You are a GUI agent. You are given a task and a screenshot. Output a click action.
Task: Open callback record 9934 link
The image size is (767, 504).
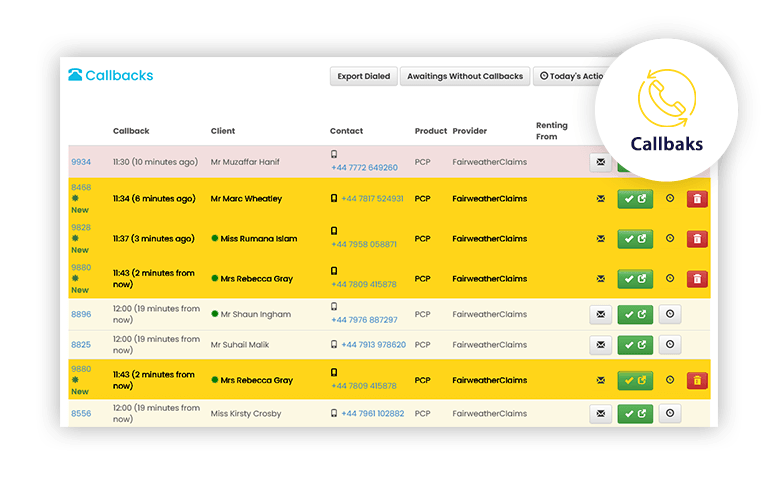pyautogui.click(x=81, y=162)
